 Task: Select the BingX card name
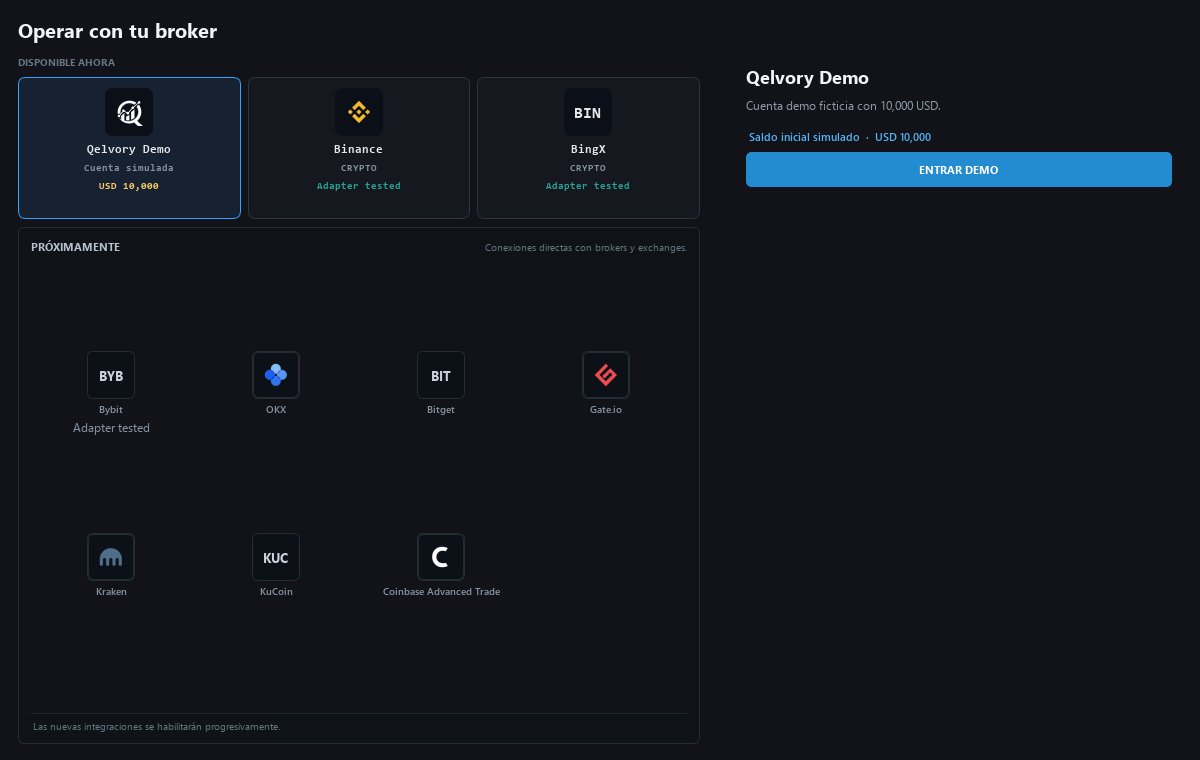tap(588, 149)
